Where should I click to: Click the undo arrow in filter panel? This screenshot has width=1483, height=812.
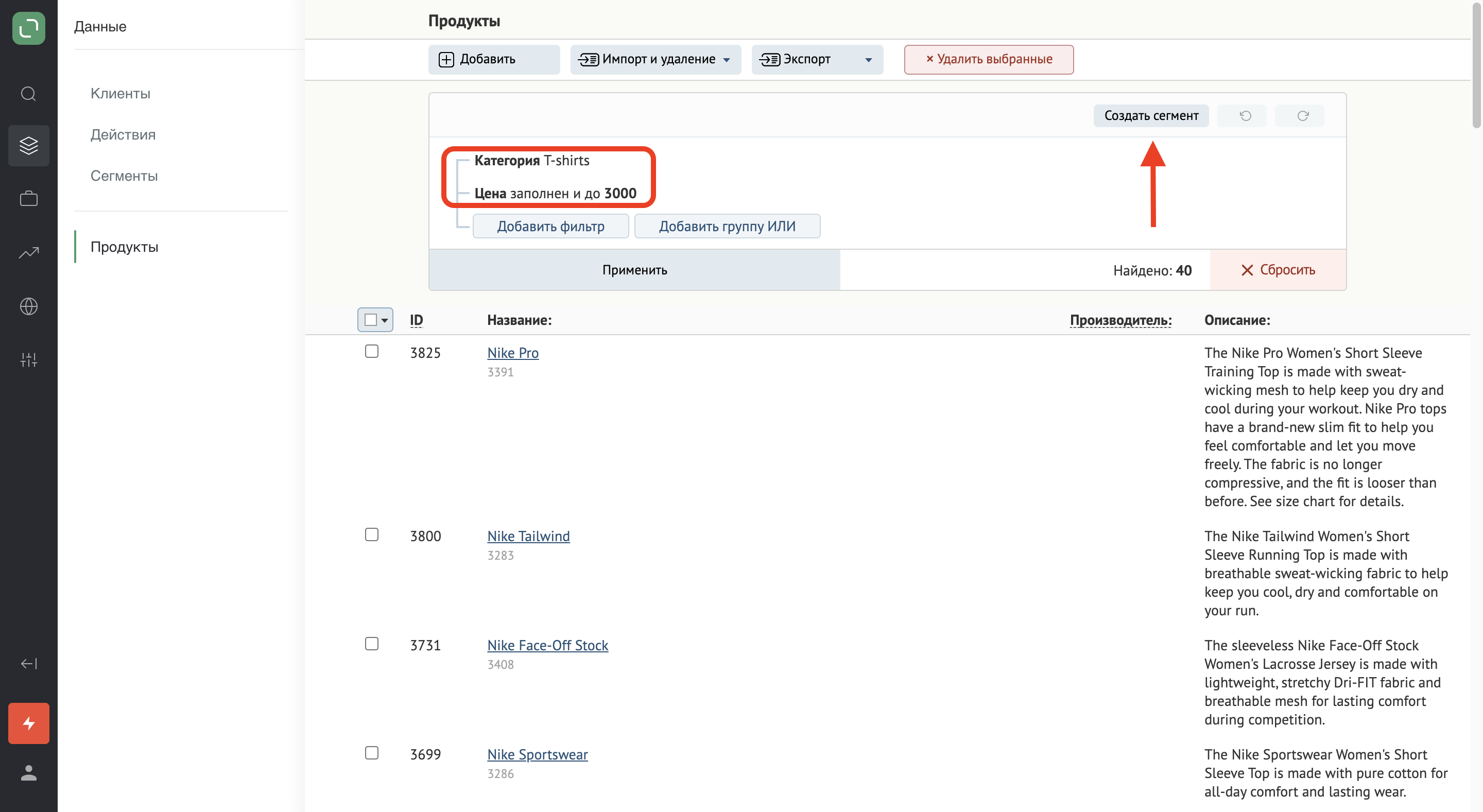click(1245, 116)
